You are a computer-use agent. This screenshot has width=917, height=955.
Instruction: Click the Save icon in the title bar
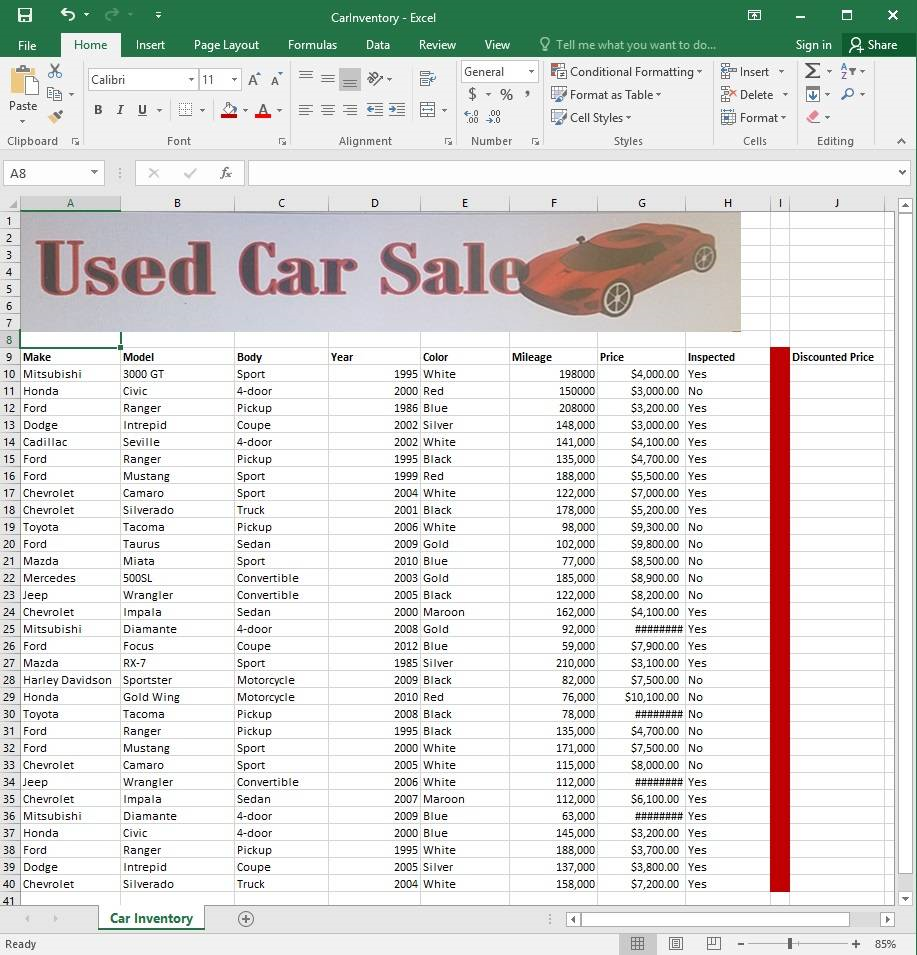pyautogui.click(x=25, y=15)
